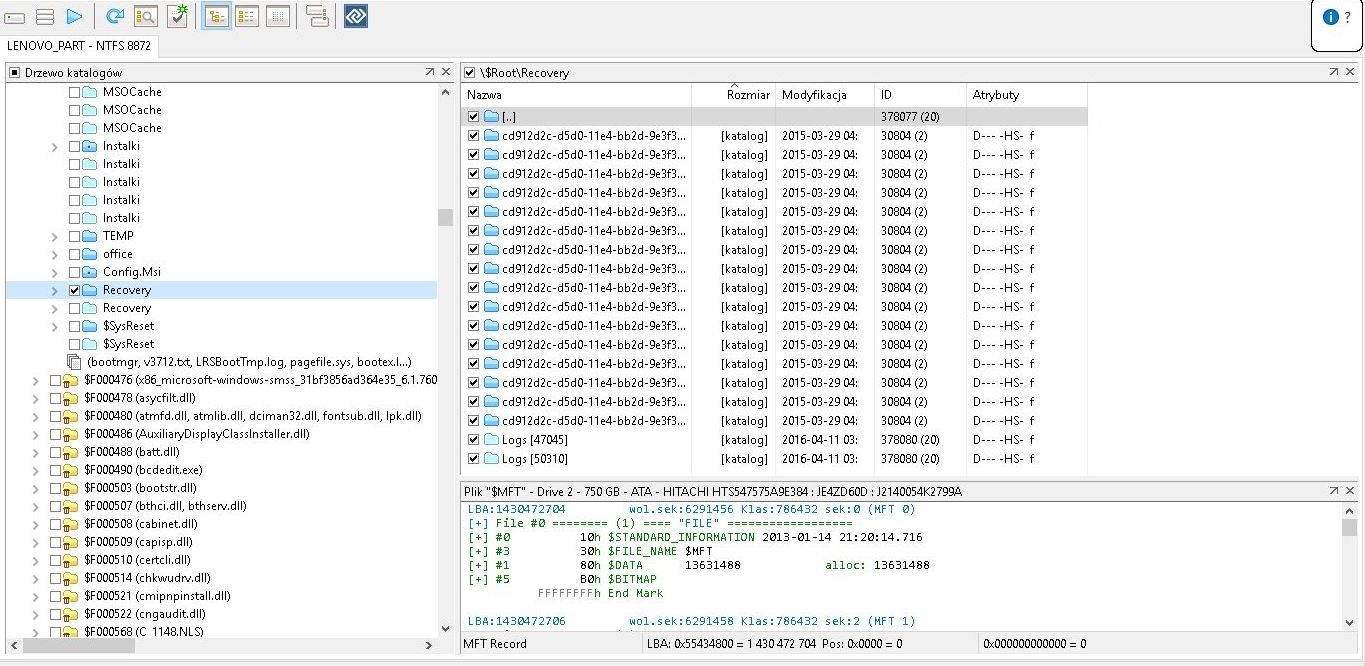Uncheck the Logs [50310] row checkbox
Image resolution: width=1365 pixels, height=666 pixels.
[x=474, y=459]
